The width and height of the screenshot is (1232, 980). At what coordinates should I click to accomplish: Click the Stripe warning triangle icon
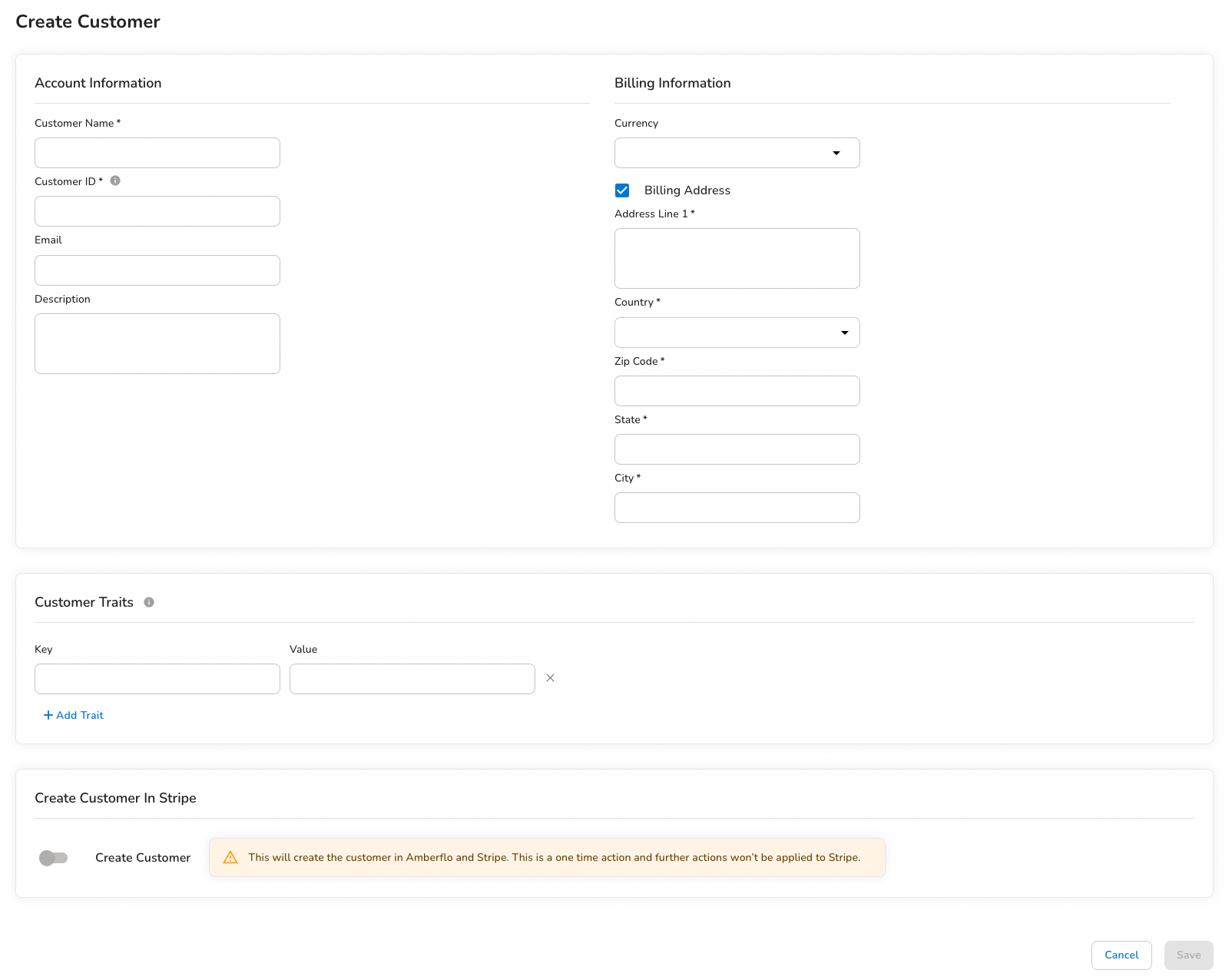point(230,857)
